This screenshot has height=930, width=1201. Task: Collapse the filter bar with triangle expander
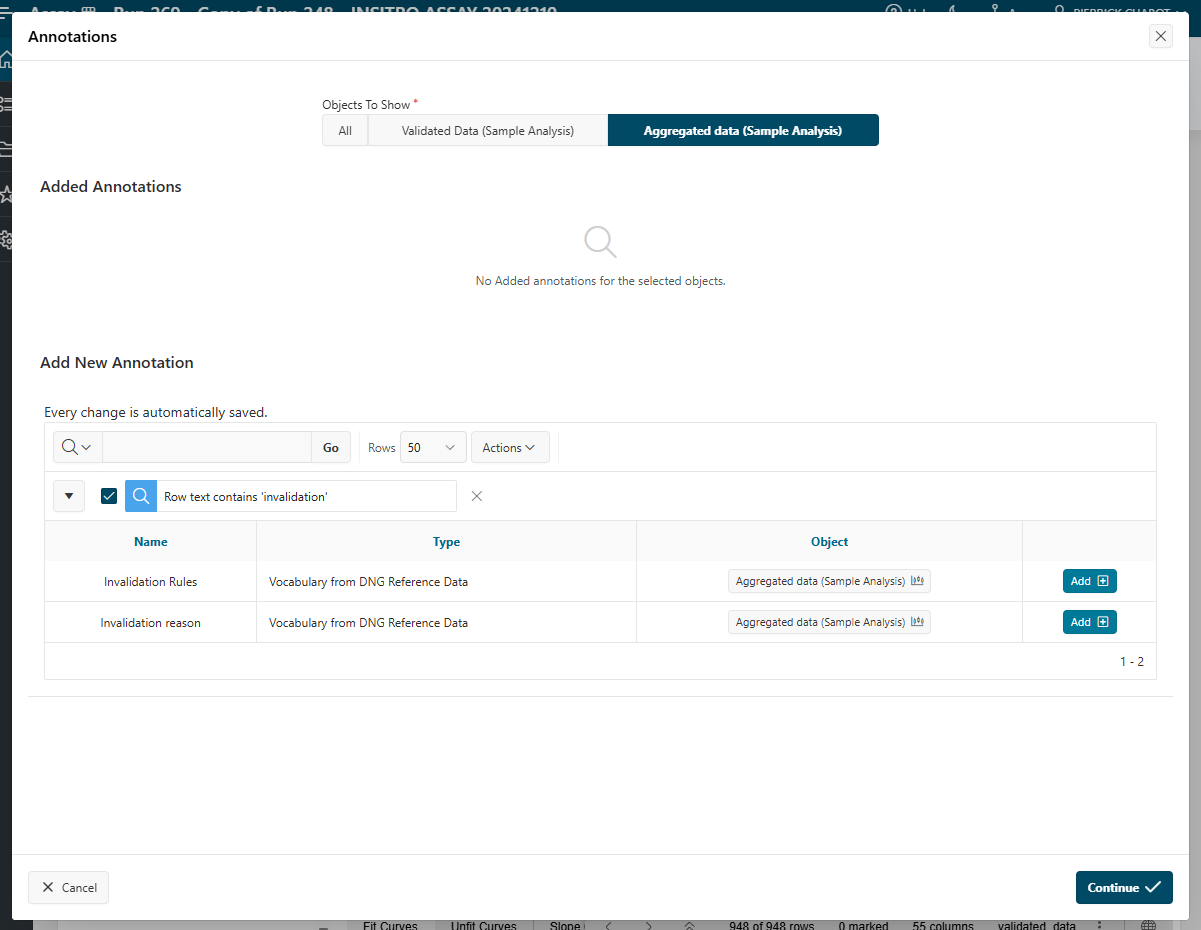click(69, 496)
